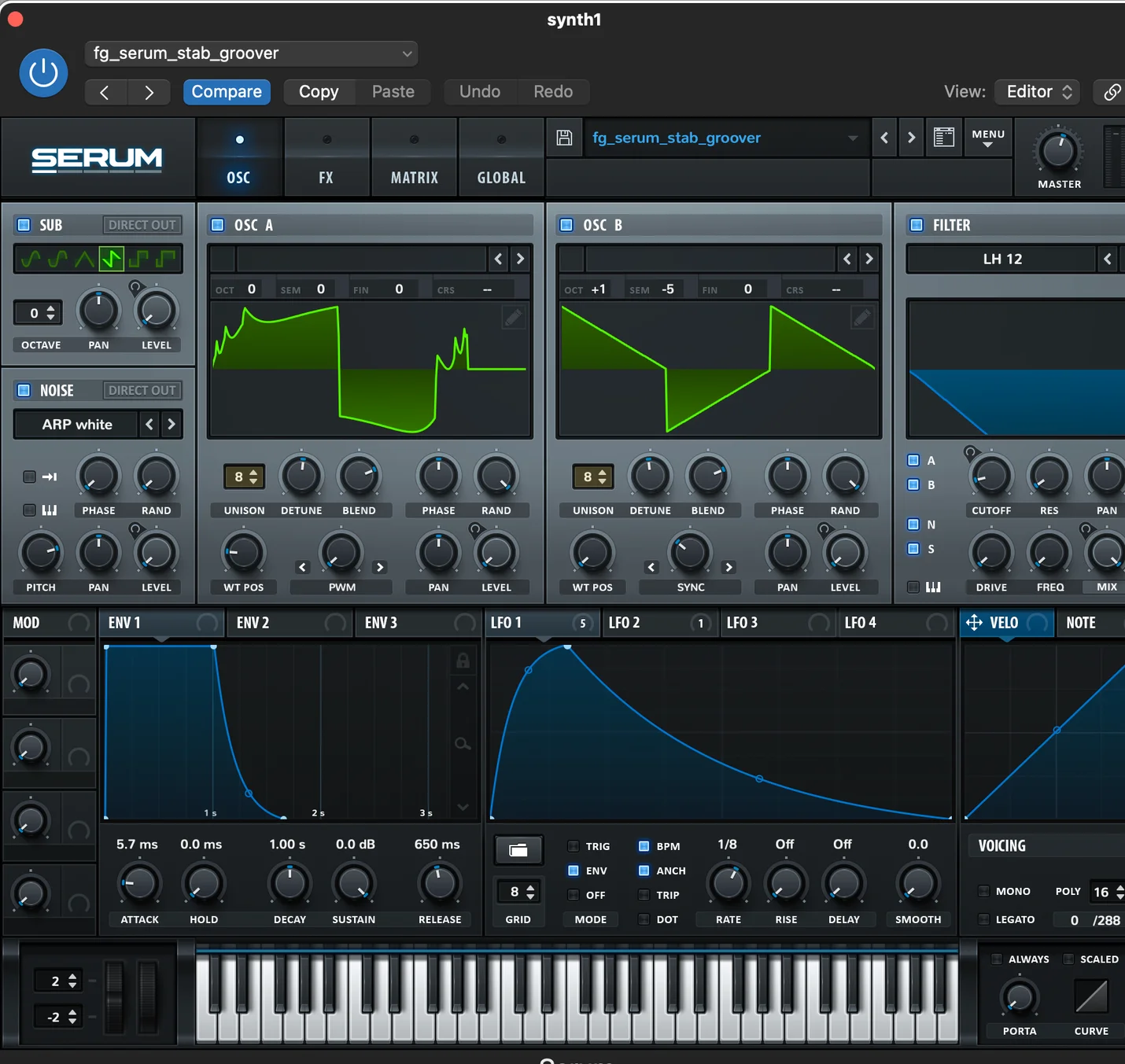Toggle the FILTER enable switch
The height and width of the screenshot is (1064, 1125).
(x=917, y=225)
